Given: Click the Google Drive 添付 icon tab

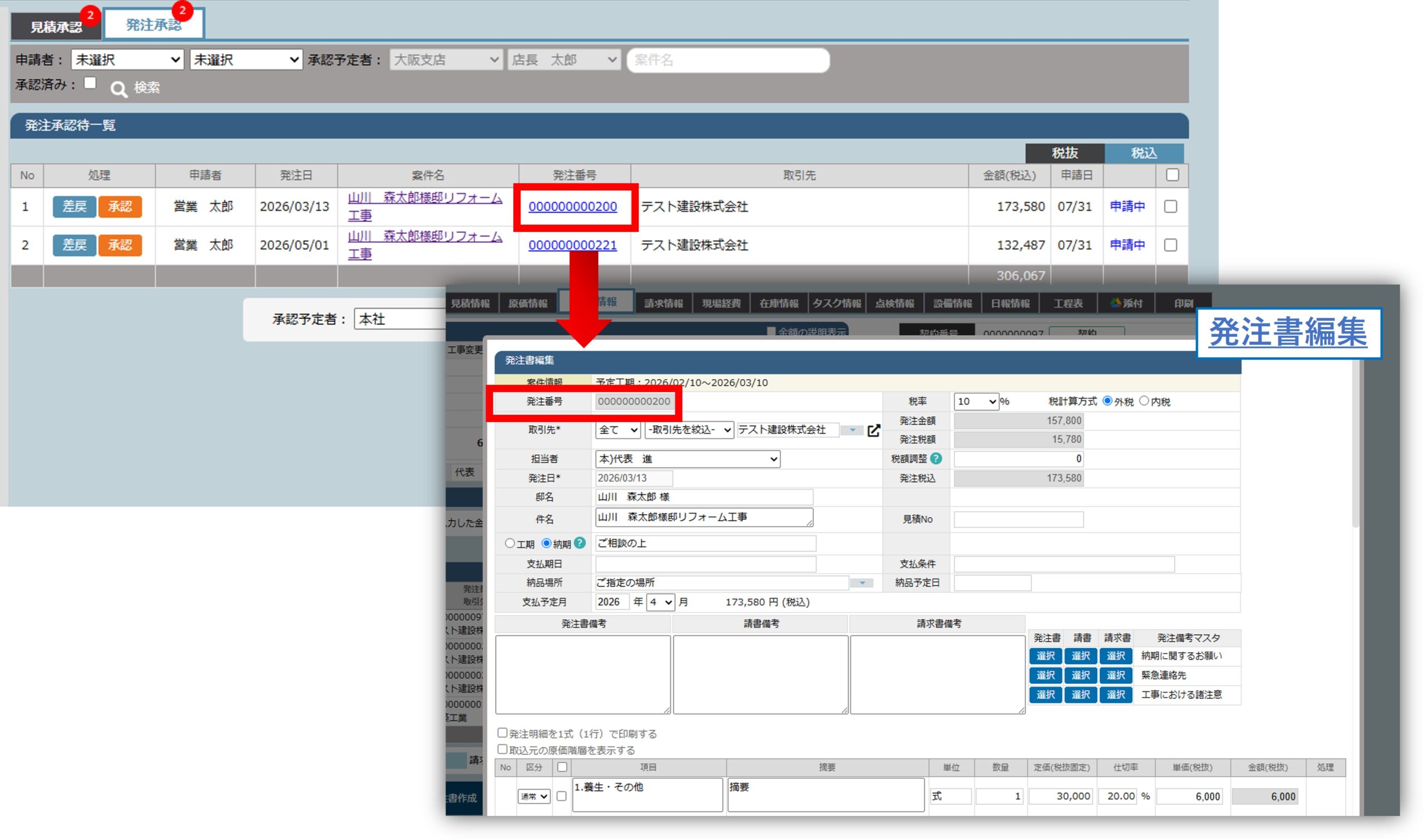Looking at the screenshot, I should tap(1126, 303).
